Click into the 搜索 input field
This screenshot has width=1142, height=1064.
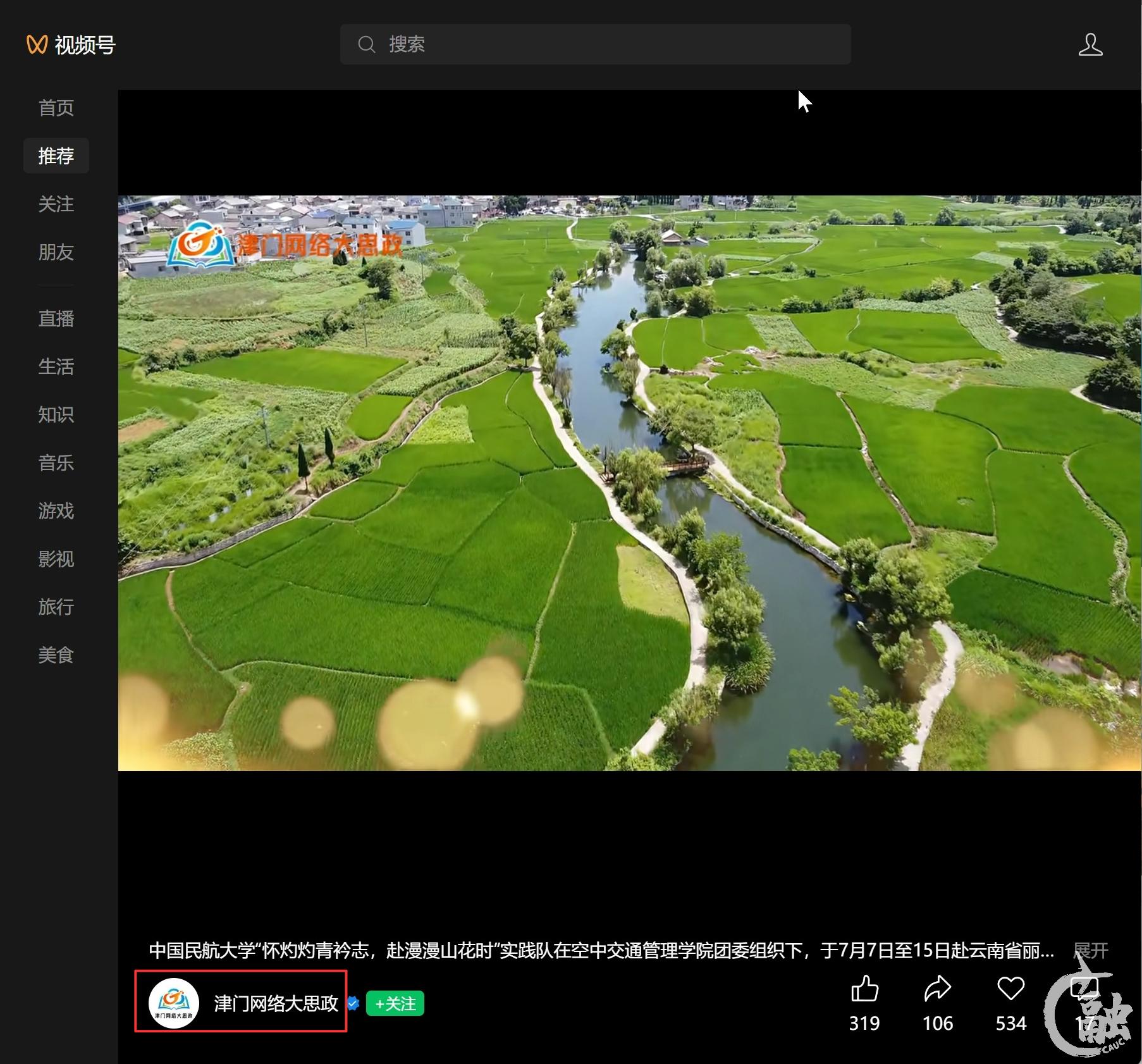[607, 44]
